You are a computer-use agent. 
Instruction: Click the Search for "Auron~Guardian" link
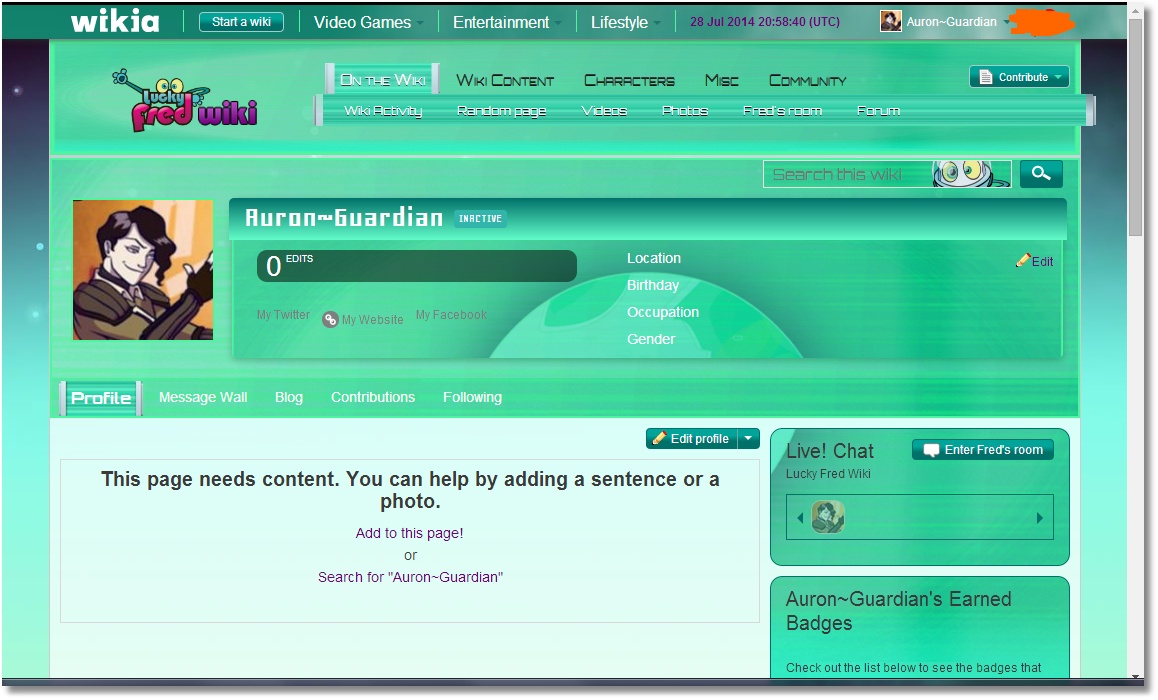410,577
